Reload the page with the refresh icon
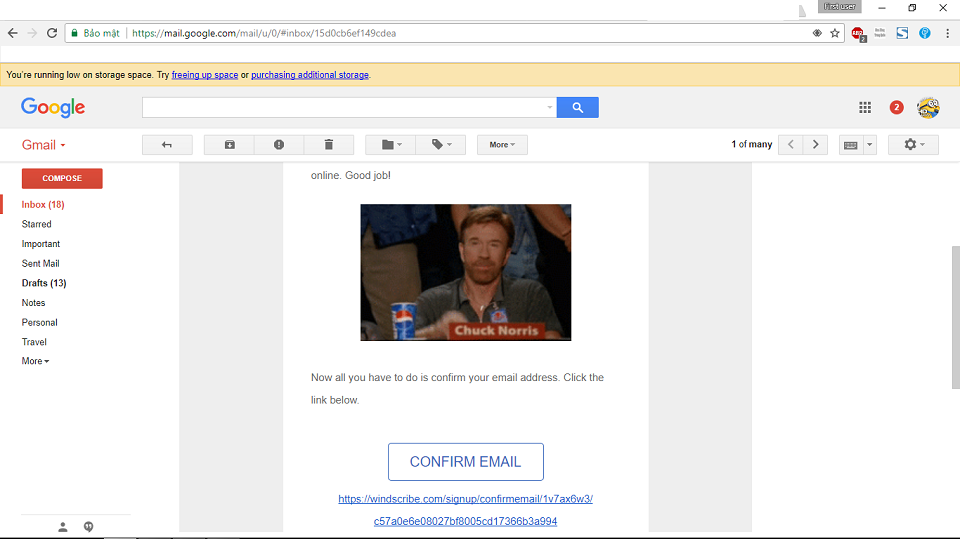Screen dimensions: 960x539 (52, 33)
